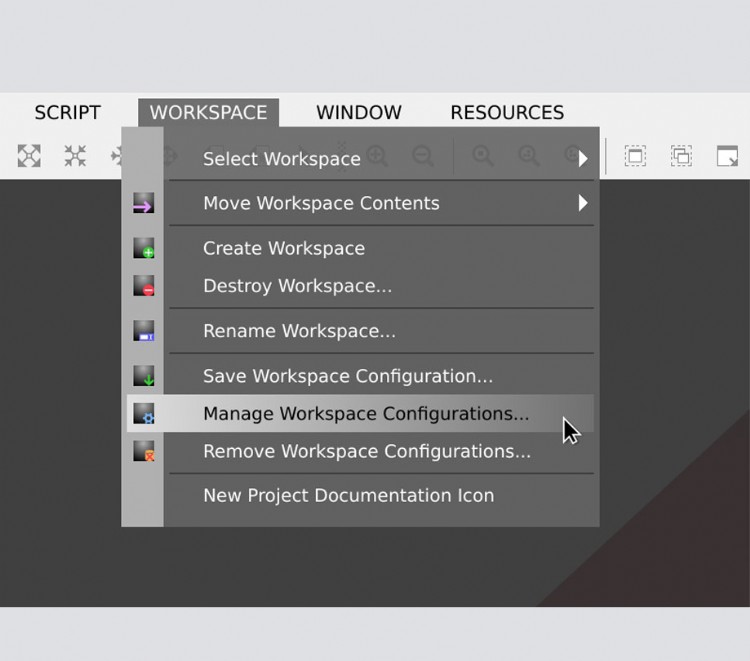This screenshot has height=661, width=750.
Task: Expand the Move Workspace Contents submenu arrow
Action: (583, 203)
